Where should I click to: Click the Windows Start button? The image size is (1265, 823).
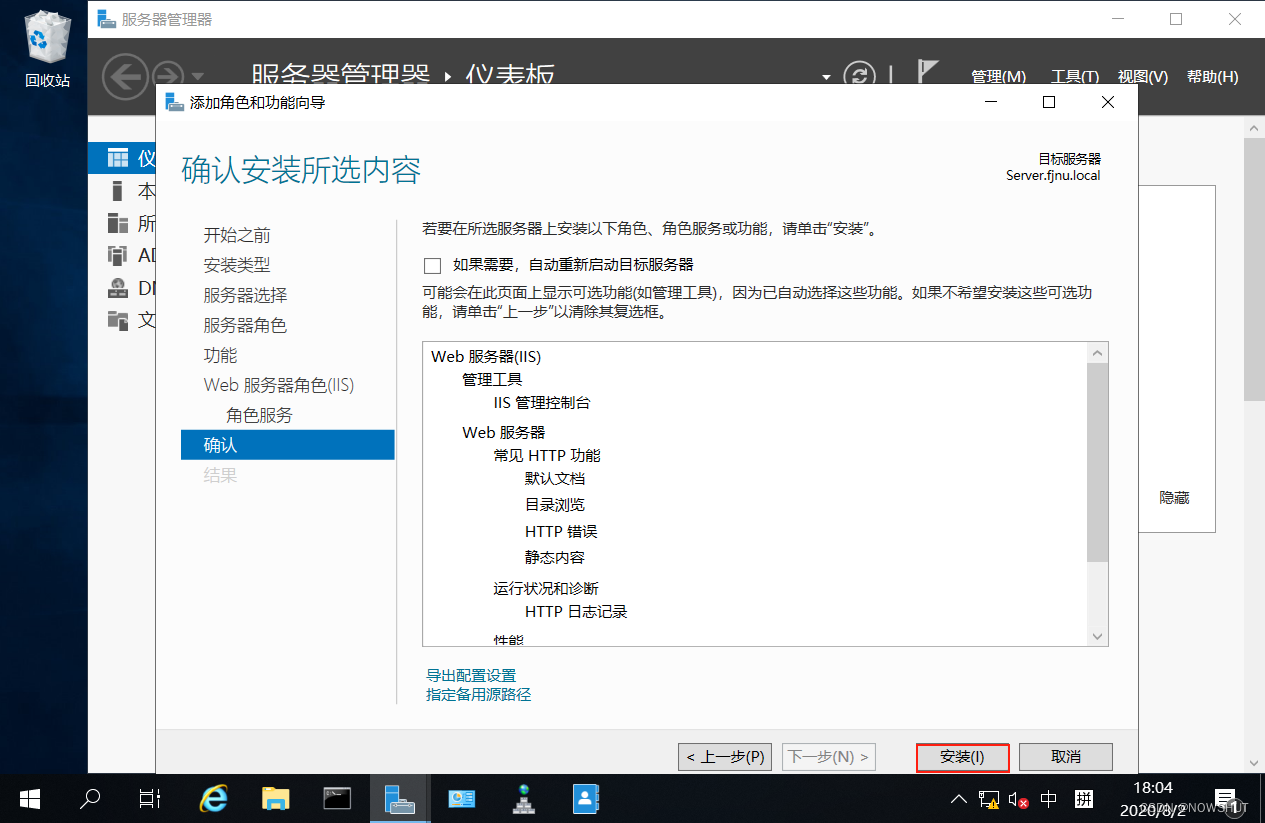point(30,798)
